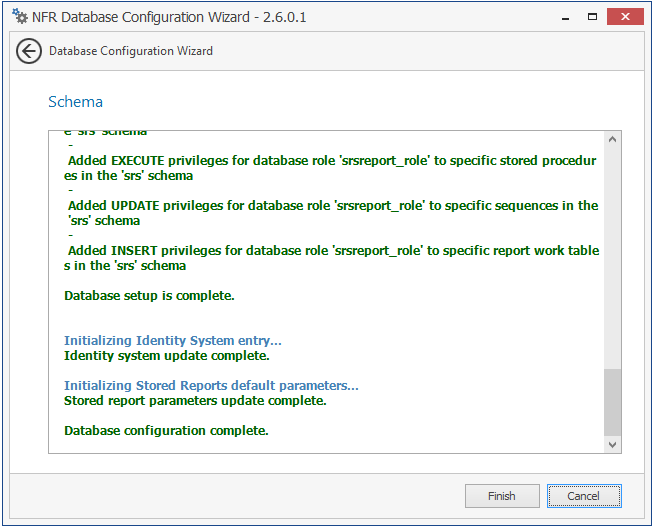Click the Schema heading

(x=76, y=102)
